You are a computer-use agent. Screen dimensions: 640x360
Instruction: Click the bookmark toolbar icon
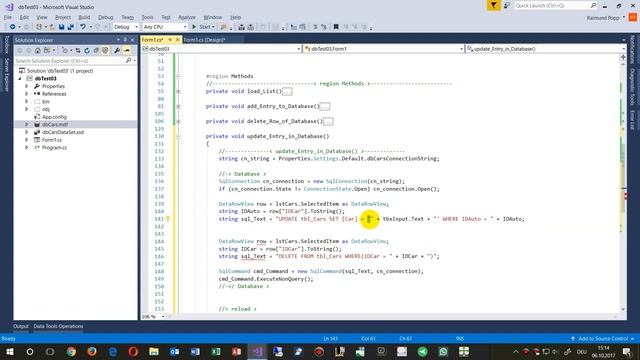[336, 27]
